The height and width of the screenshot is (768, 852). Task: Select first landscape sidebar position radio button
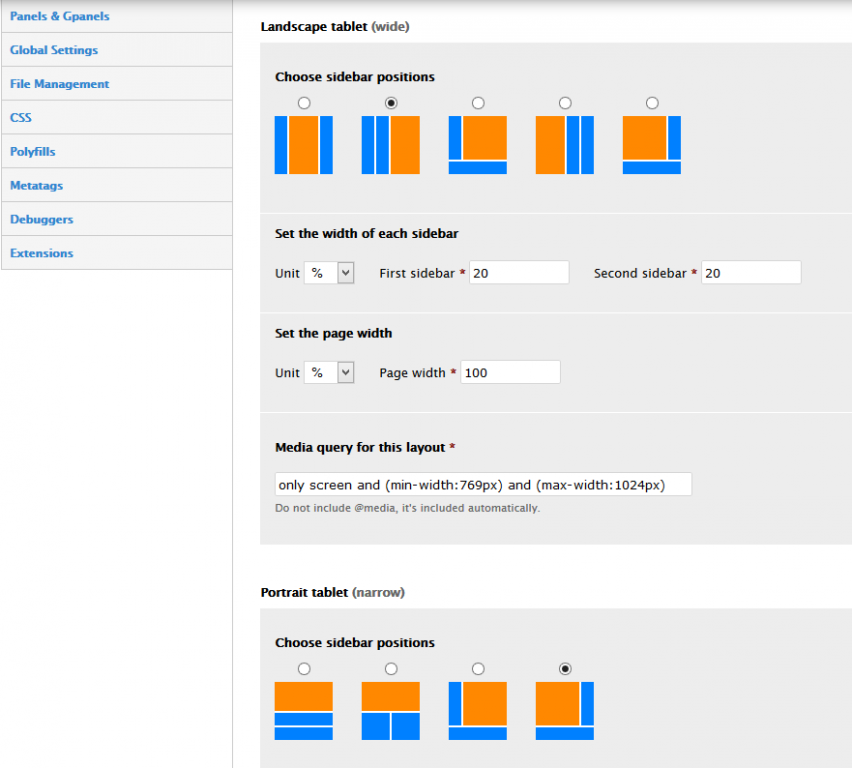pos(304,103)
